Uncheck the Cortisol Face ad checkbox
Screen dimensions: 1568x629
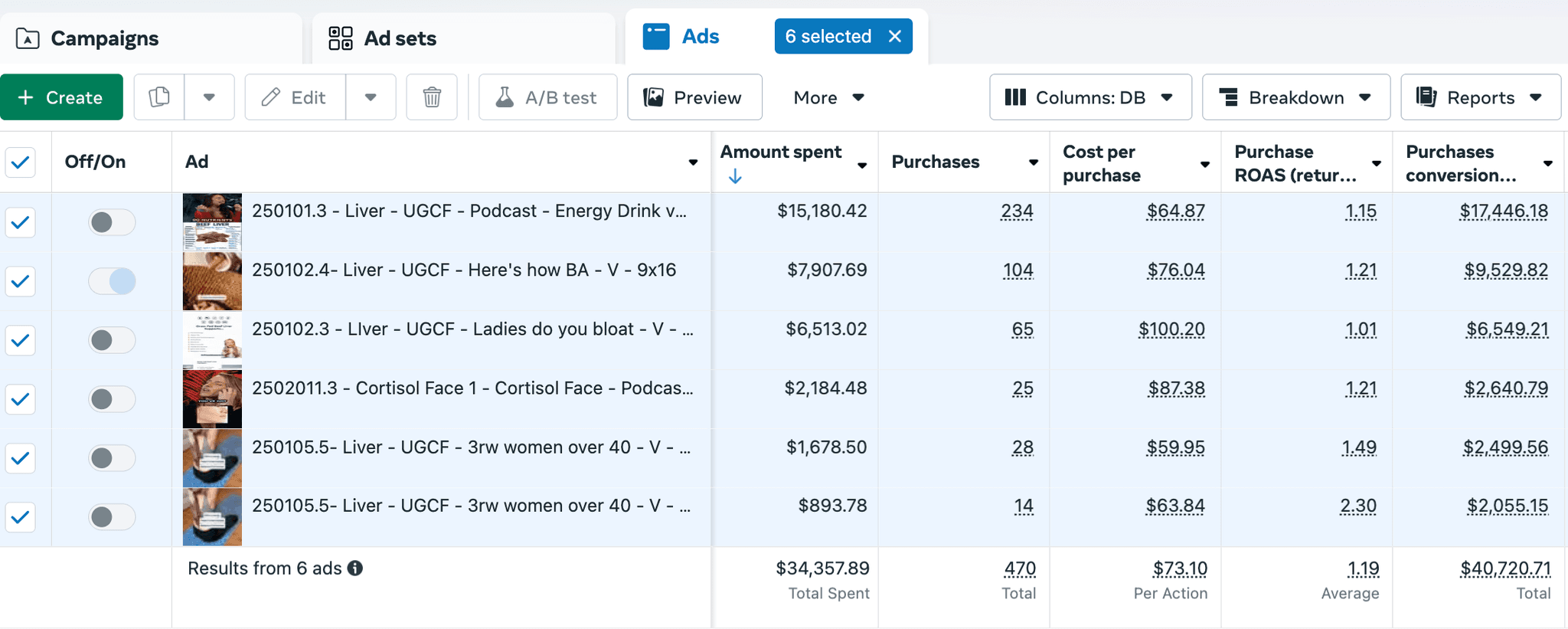pyautogui.click(x=21, y=399)
